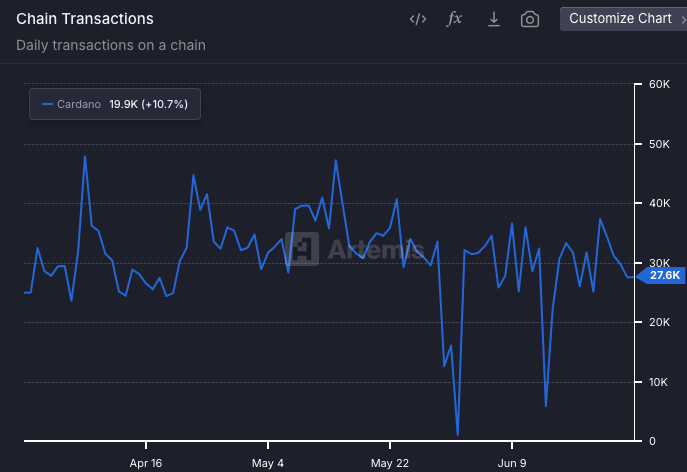Click the 40K y-axis label
The width and height of the screenshot is (687, 472).
click(659, 203)
